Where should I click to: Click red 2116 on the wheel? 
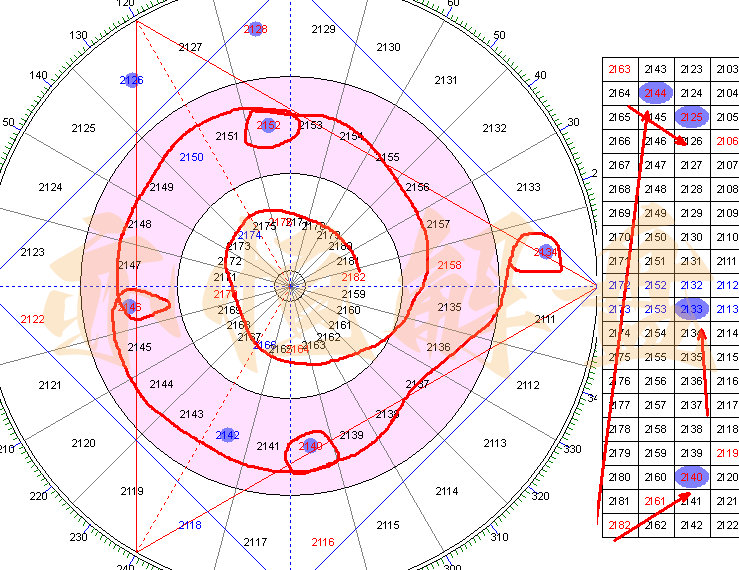click(323, 542)
